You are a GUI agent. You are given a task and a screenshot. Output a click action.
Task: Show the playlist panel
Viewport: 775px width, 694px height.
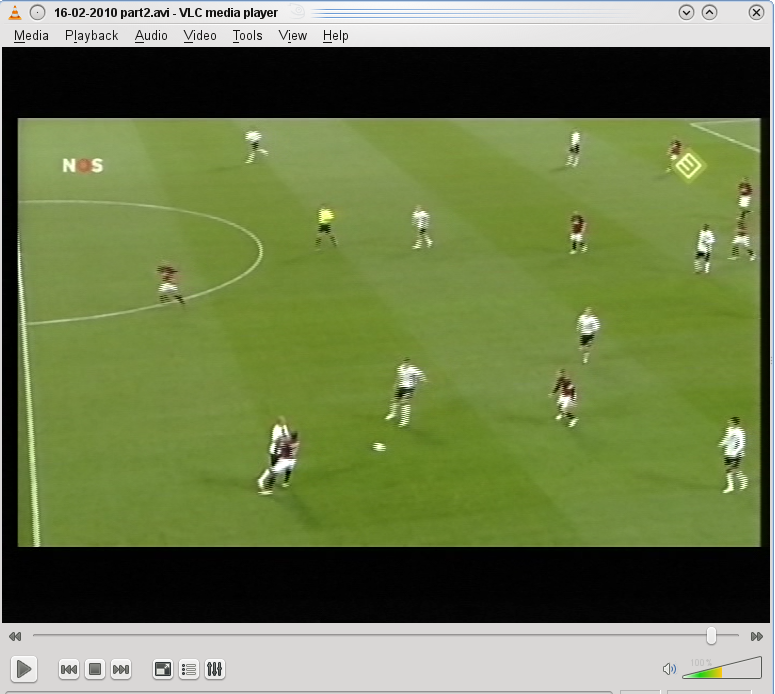(188, 669)
